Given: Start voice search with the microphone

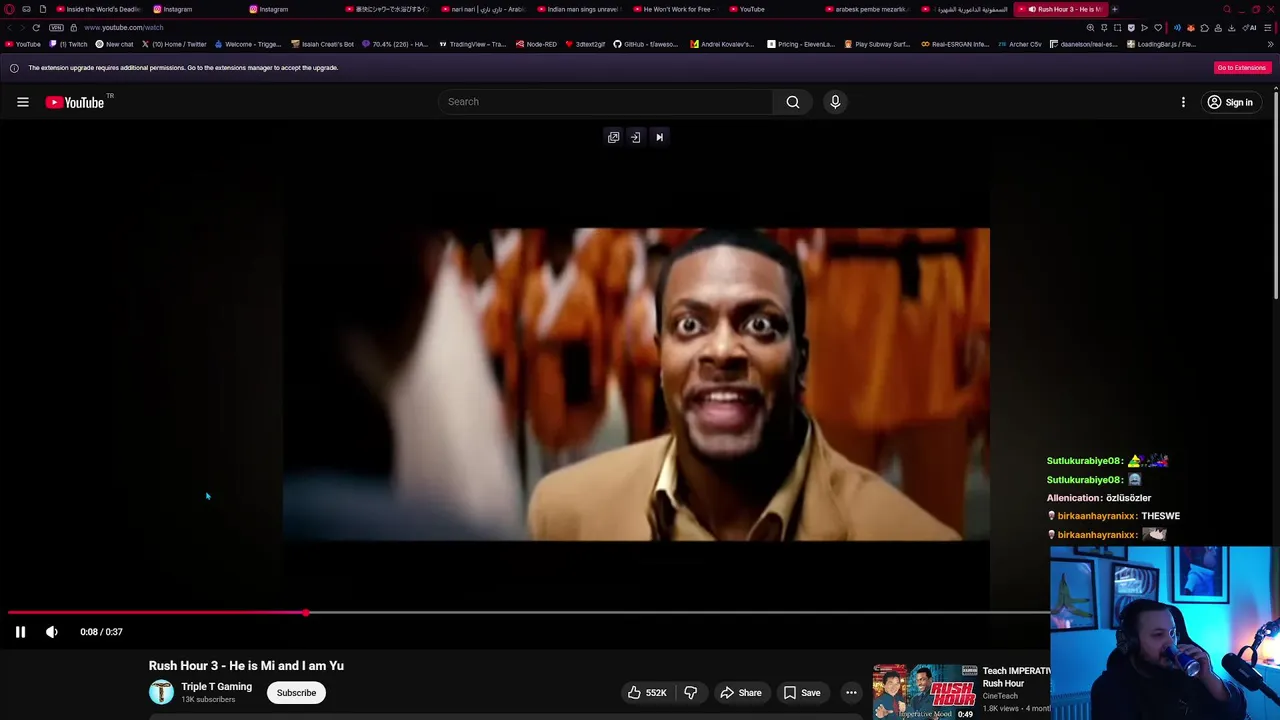Looking at the screenshot, I should coord(835,102).
